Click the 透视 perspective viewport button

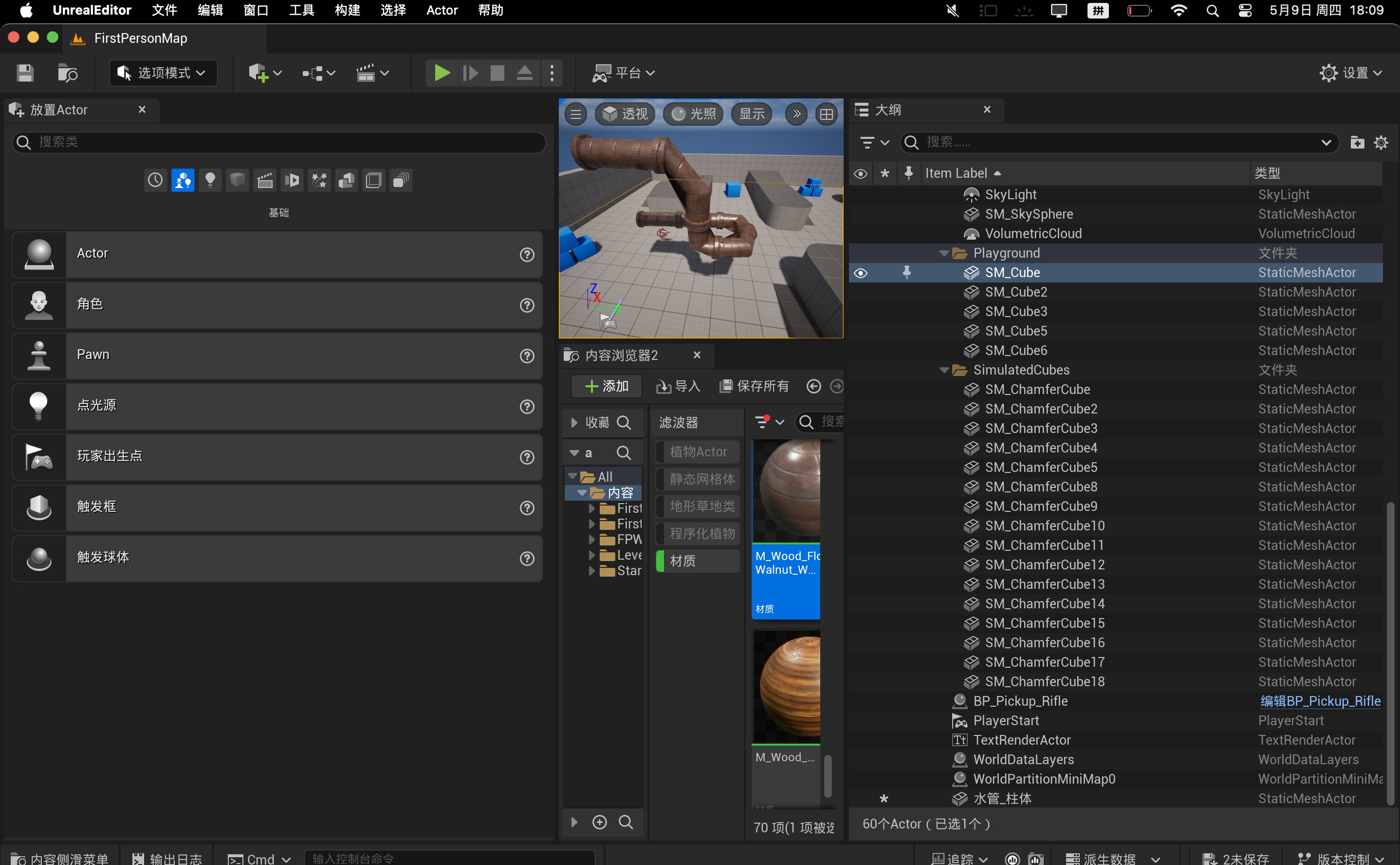626,114
